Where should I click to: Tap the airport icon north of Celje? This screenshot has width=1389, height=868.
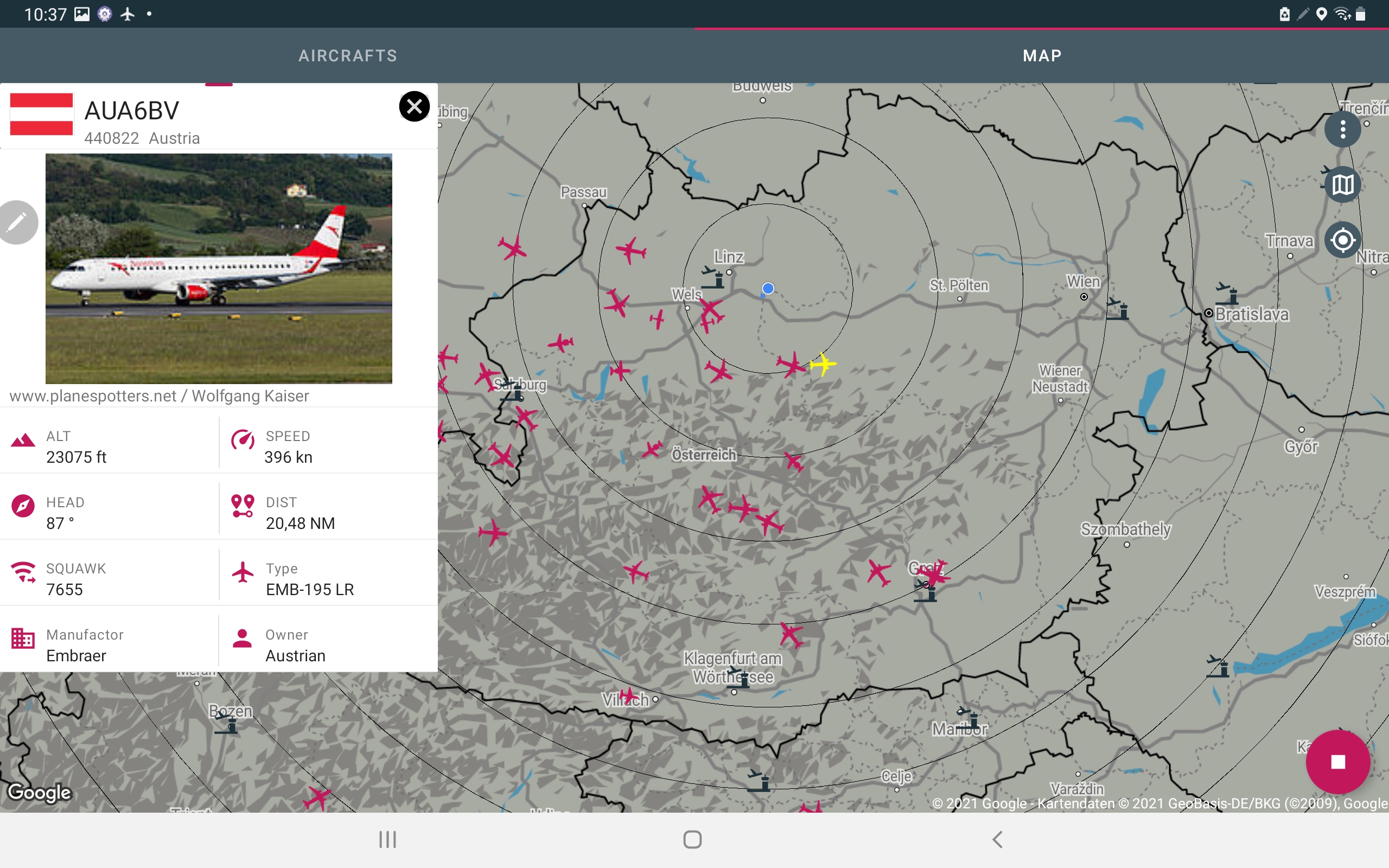pos(759,780)
